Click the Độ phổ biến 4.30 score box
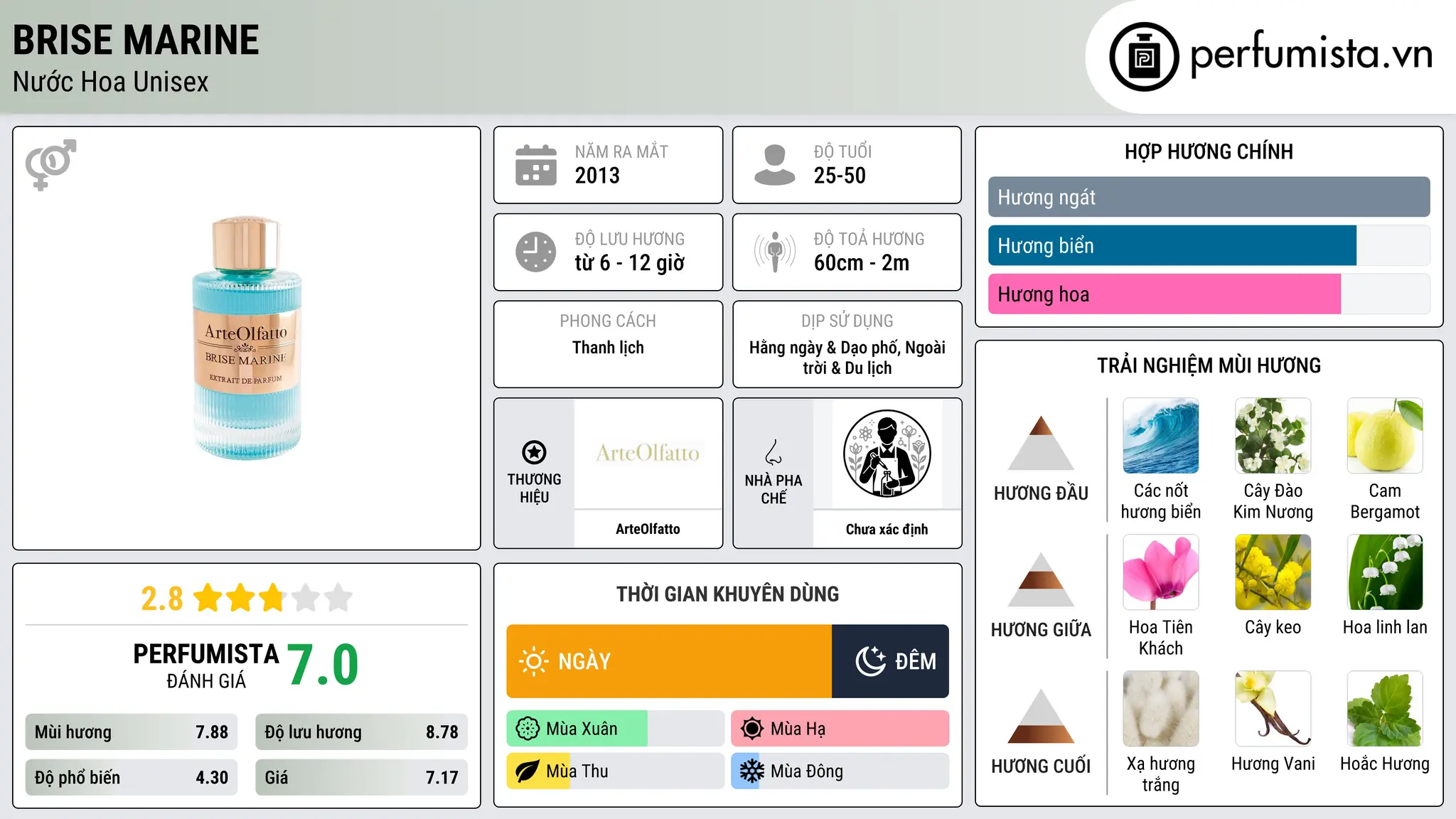Screen dimensions: 1456x819 pos(132,777)
